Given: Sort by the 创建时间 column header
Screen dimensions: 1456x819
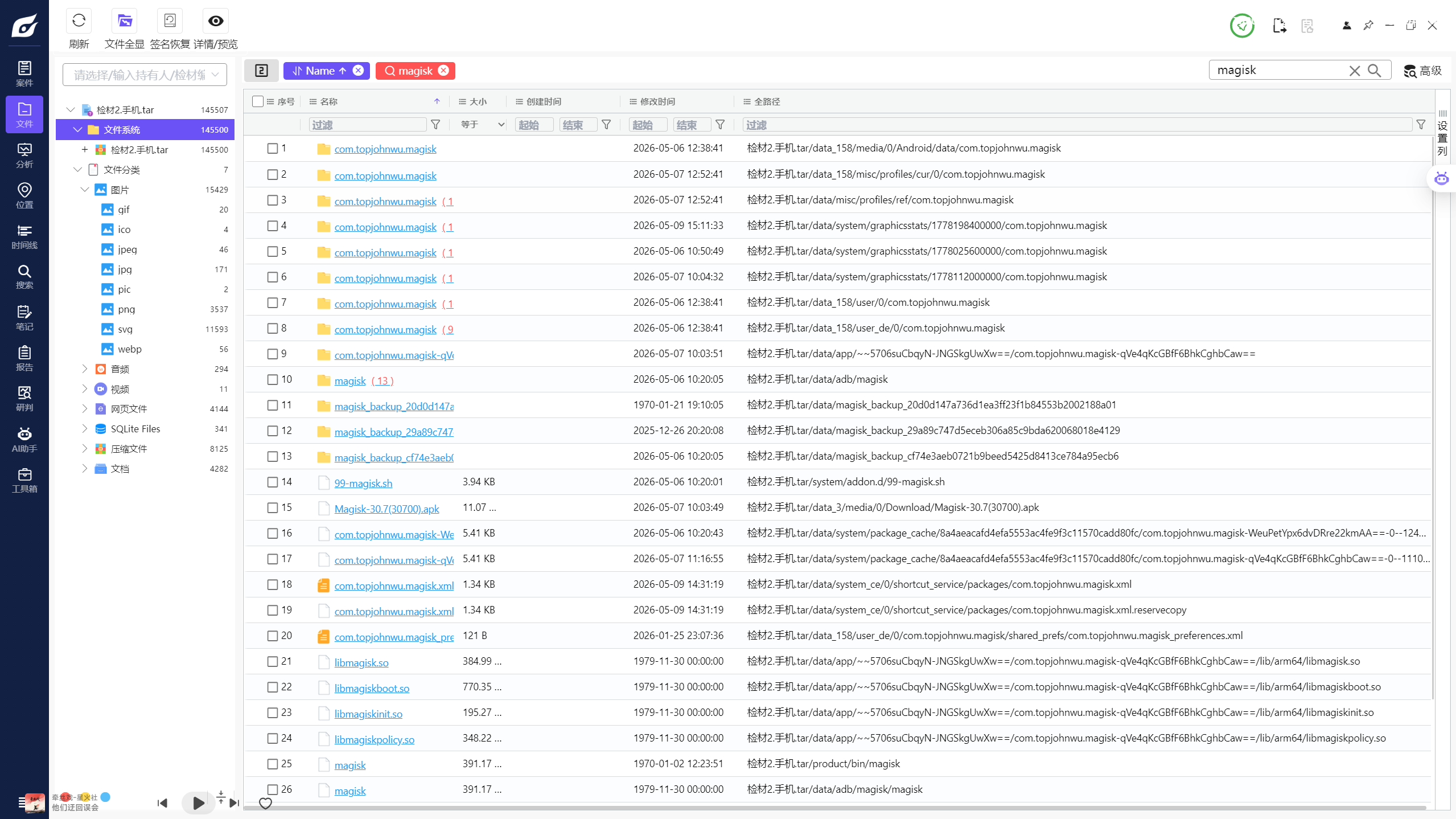Looking at the screenshot, I should click(x=544, y=101).
